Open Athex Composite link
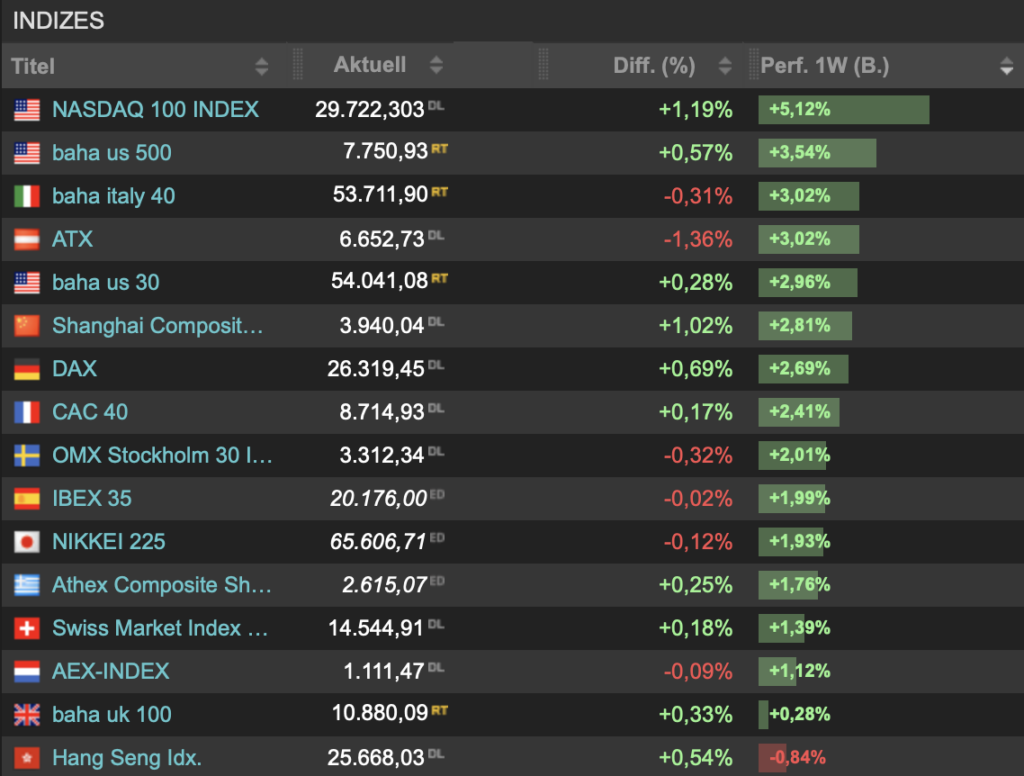1024x776 pixels. [161, 585]
